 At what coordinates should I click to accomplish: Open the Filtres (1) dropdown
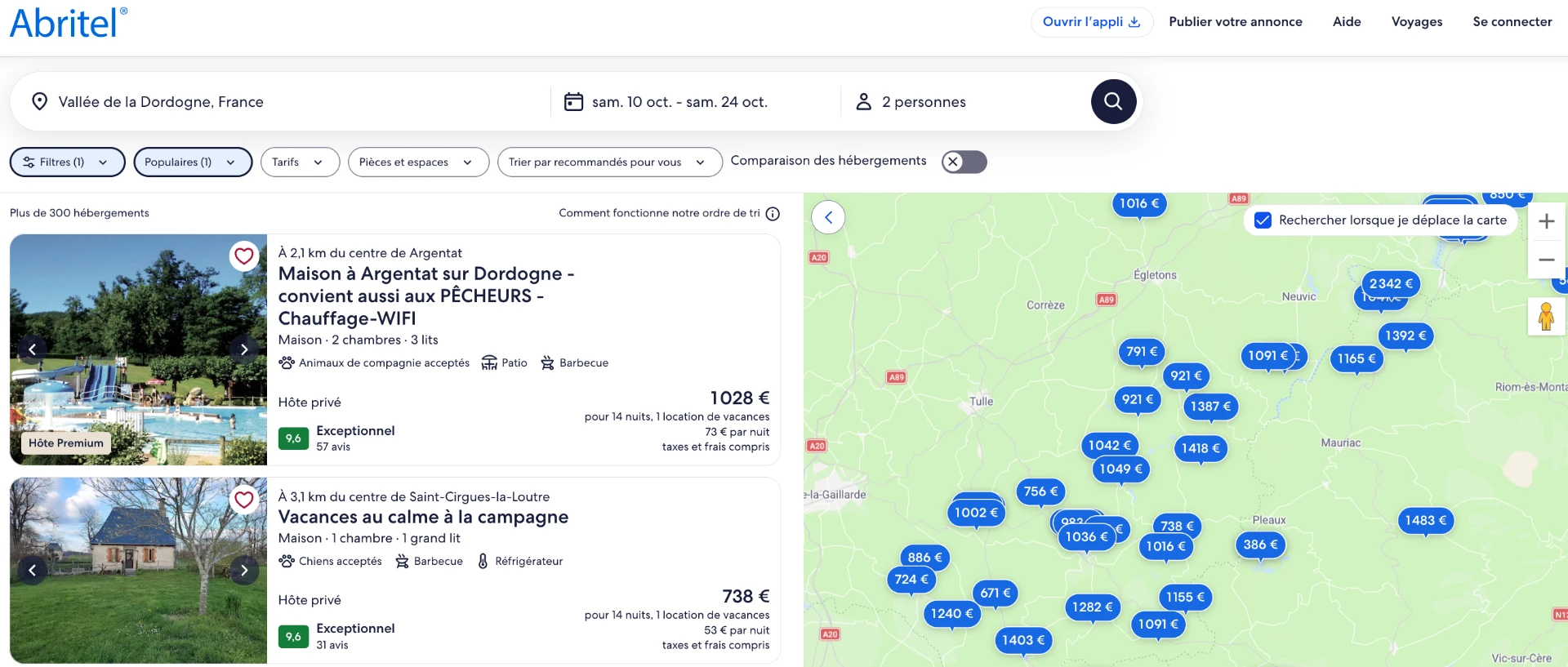[x=67, y=162]
